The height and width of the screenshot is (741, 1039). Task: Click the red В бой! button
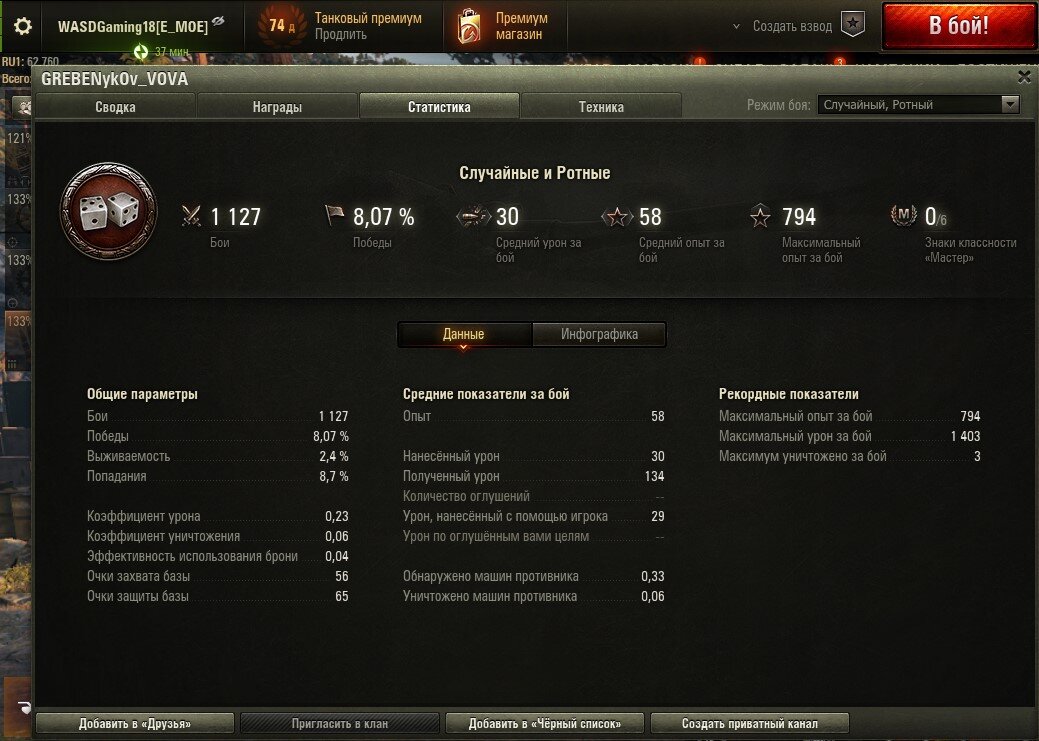tap(959, 26)
